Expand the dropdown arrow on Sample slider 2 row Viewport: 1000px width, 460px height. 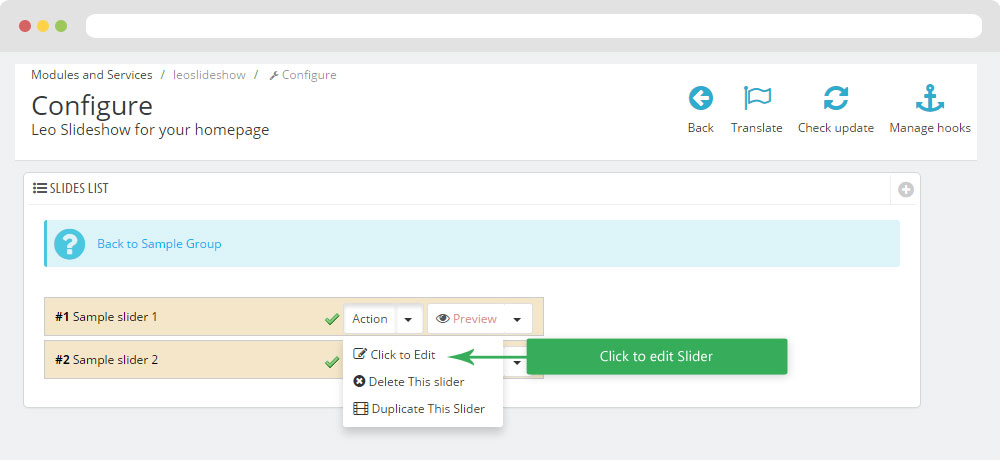pyautogui.click(x=517, y=362)
